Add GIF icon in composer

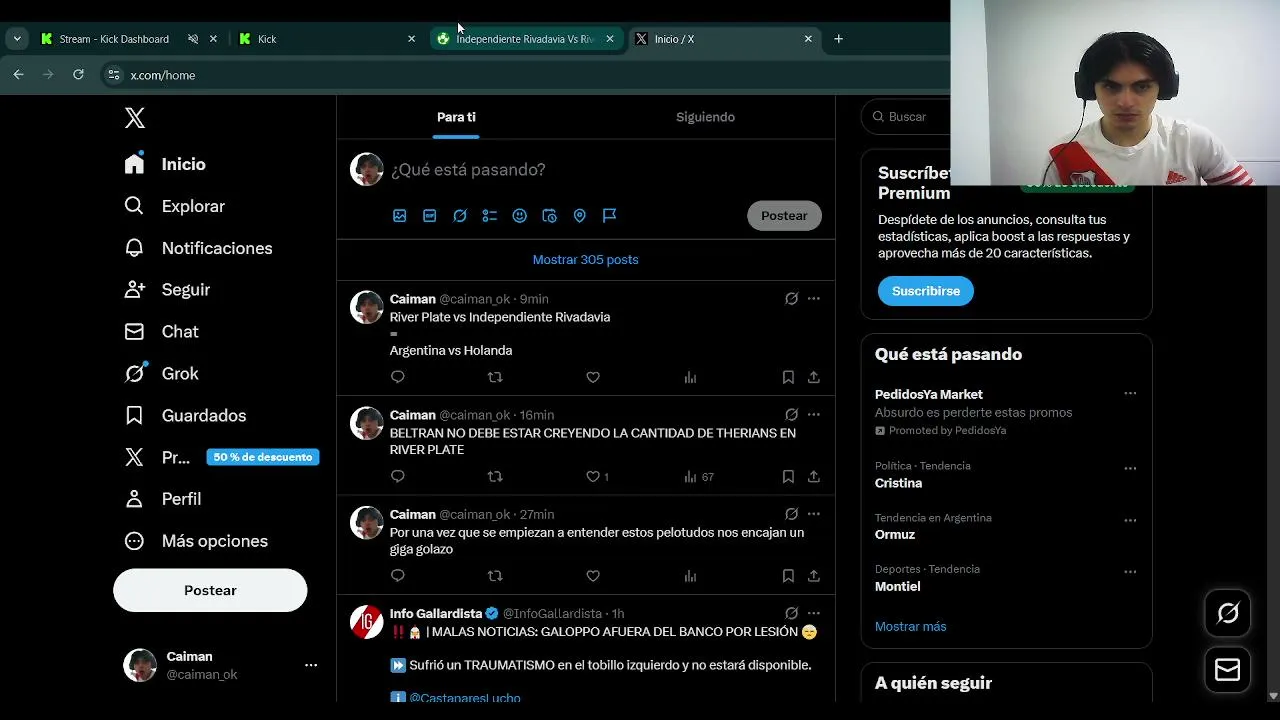coord(430,215)
